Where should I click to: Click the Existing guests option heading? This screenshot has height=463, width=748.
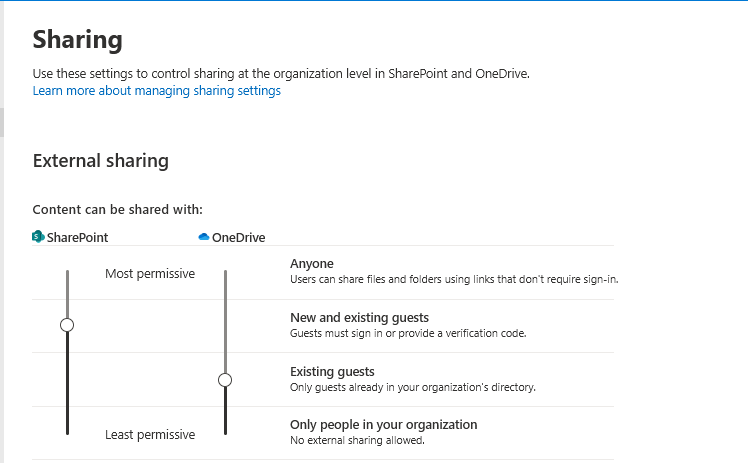tap(332, 371)
